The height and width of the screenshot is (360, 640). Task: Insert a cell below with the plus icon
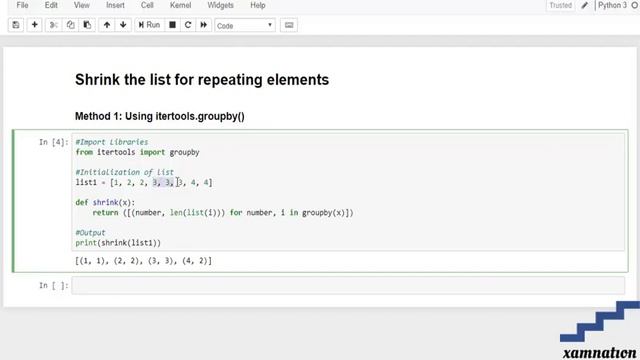coord(35,25)
